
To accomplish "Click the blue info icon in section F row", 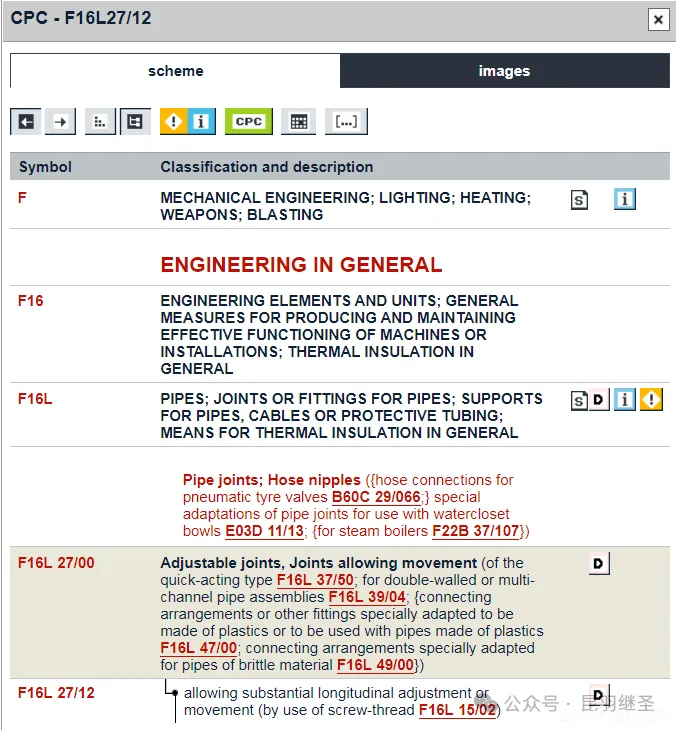I will click(625, 200).
